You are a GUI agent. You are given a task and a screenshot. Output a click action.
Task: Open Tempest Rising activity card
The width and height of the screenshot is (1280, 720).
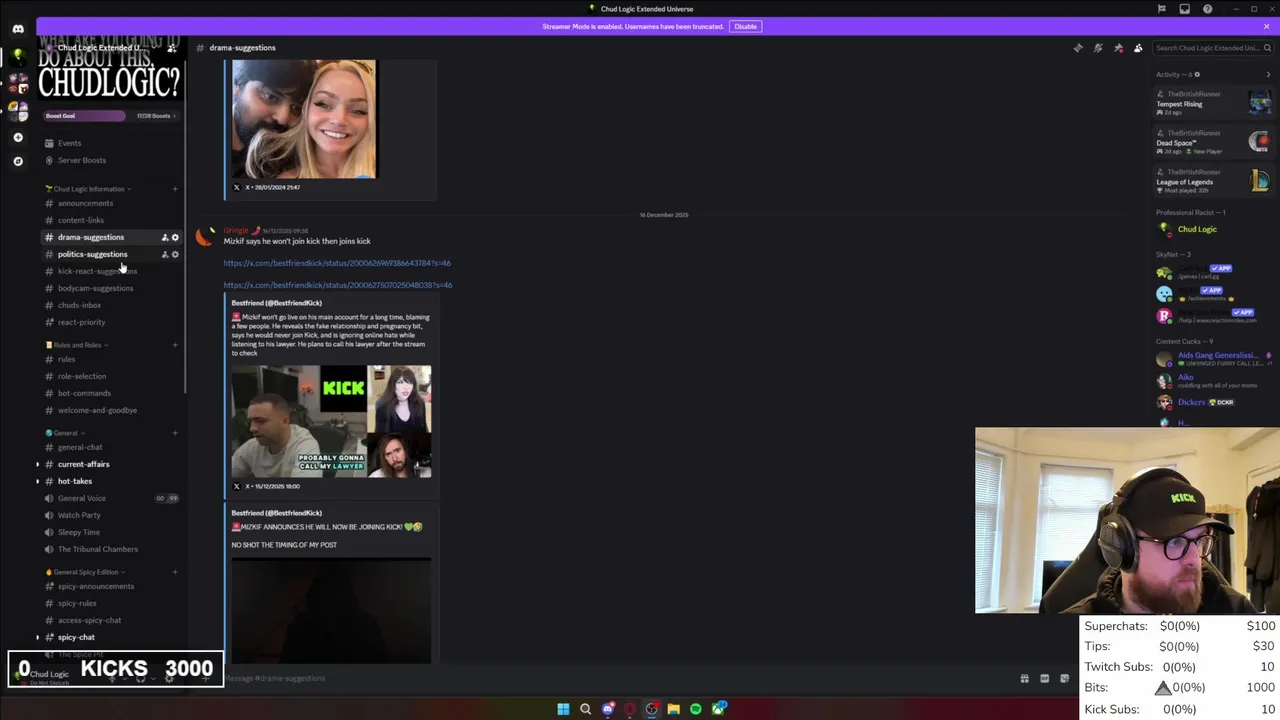click(x=1213, y=101)
